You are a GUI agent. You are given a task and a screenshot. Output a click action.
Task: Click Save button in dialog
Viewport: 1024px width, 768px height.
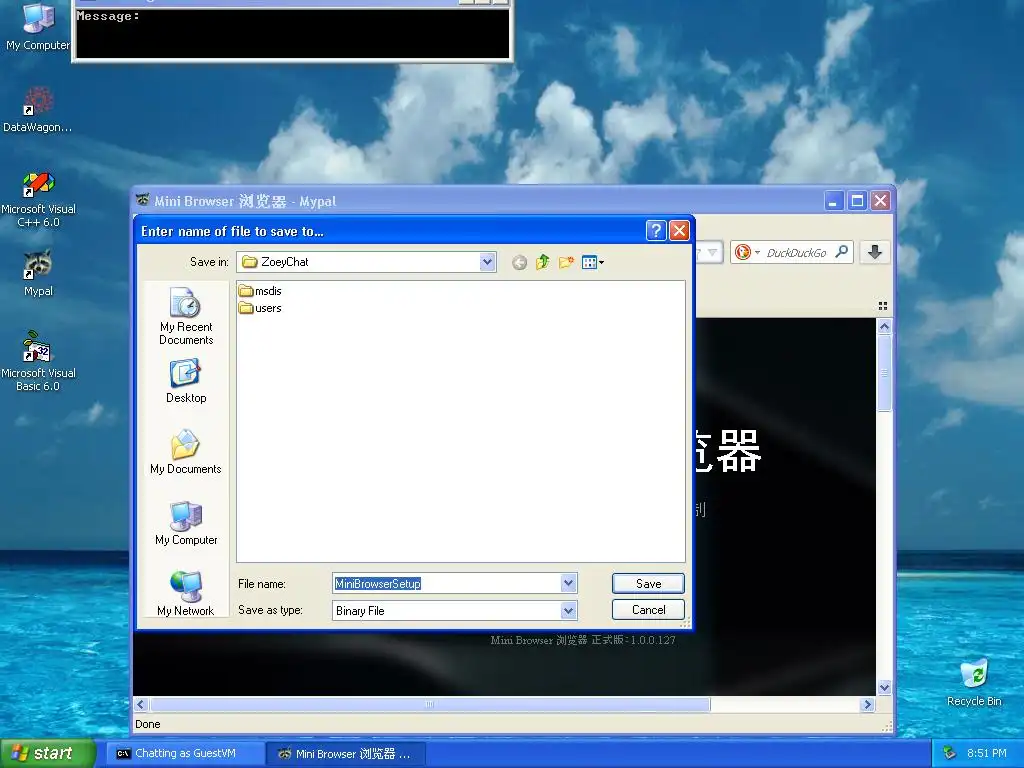[648, 583]
